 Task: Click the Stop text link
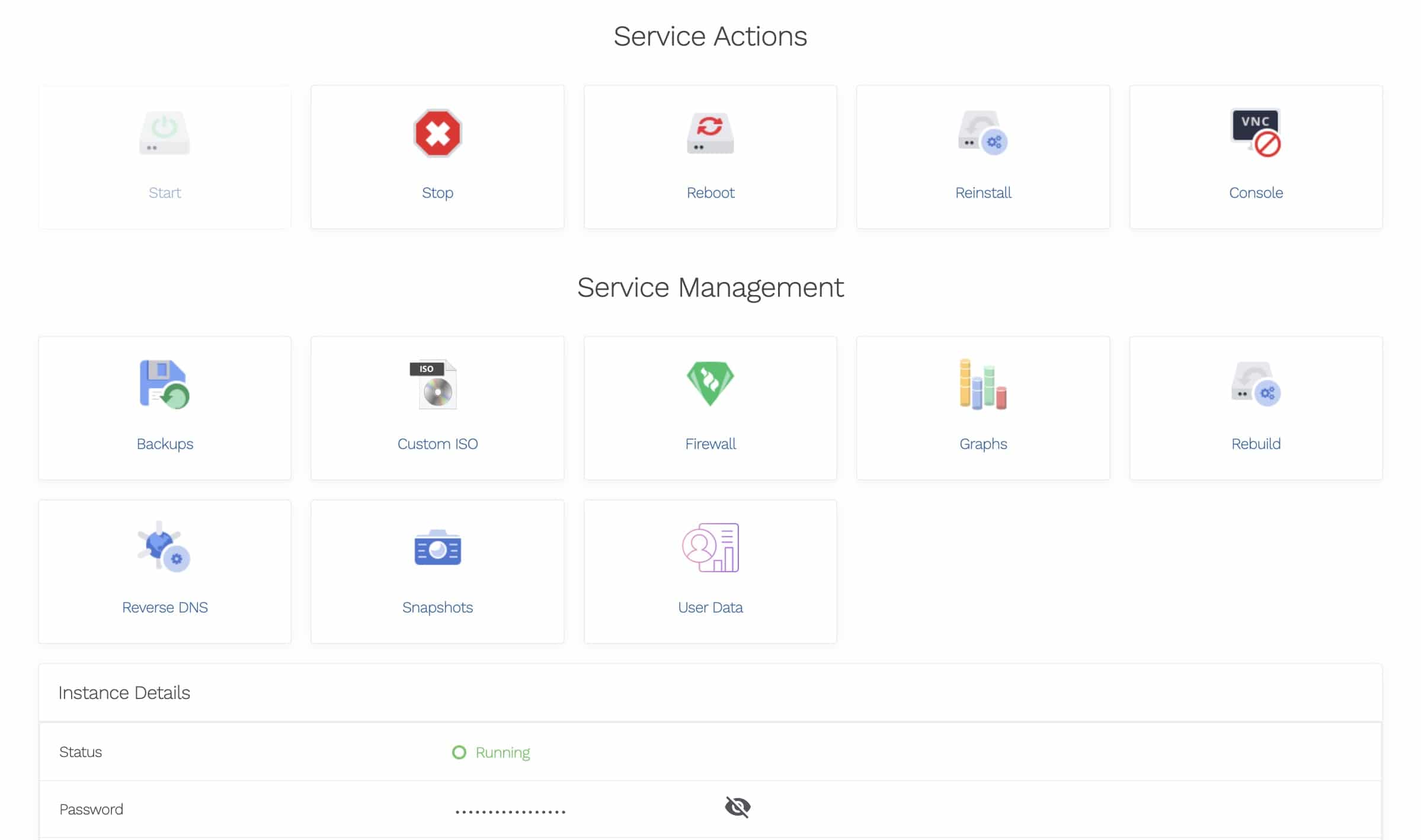437,193
